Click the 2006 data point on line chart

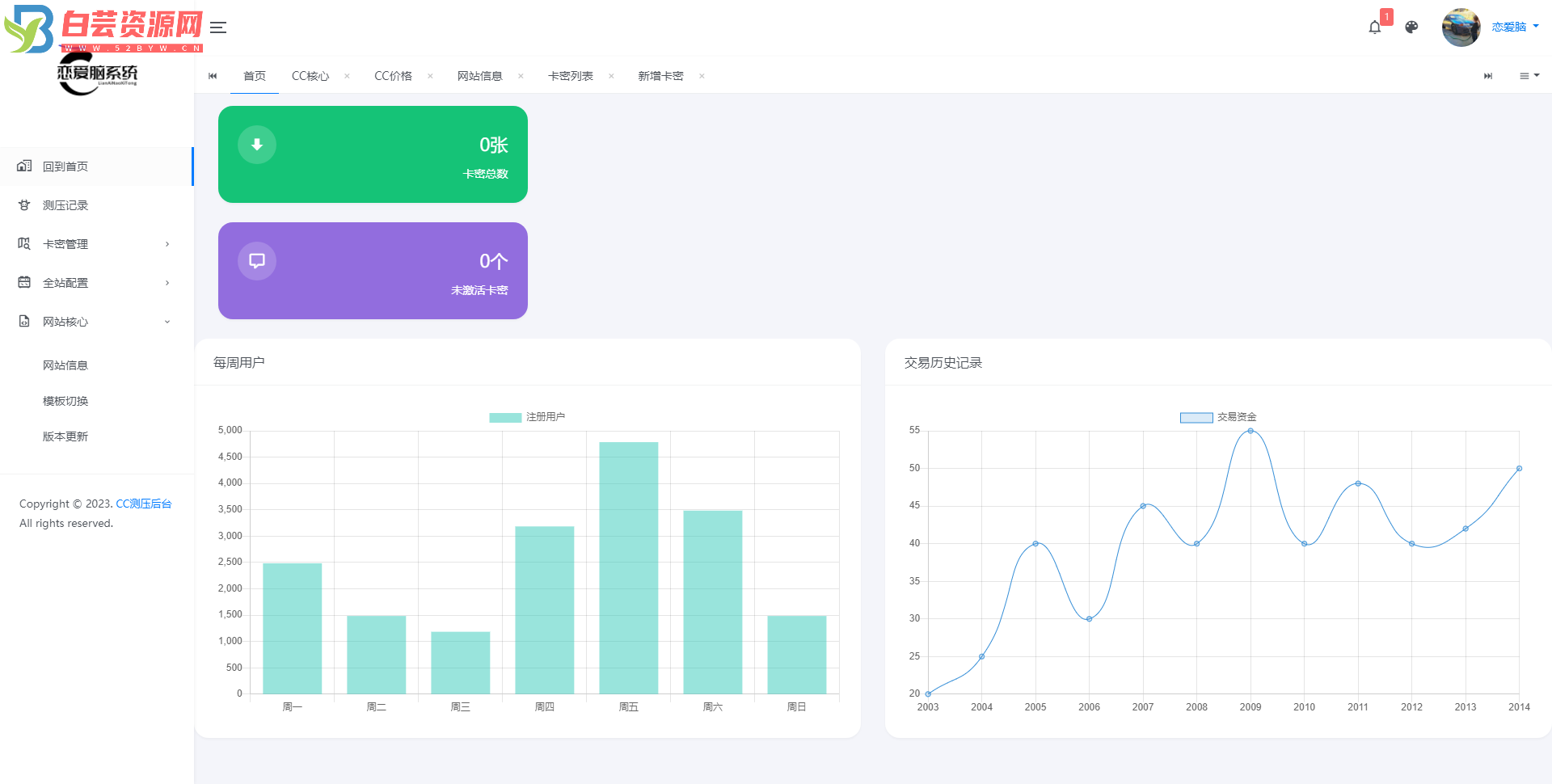tap(1089, 619)
